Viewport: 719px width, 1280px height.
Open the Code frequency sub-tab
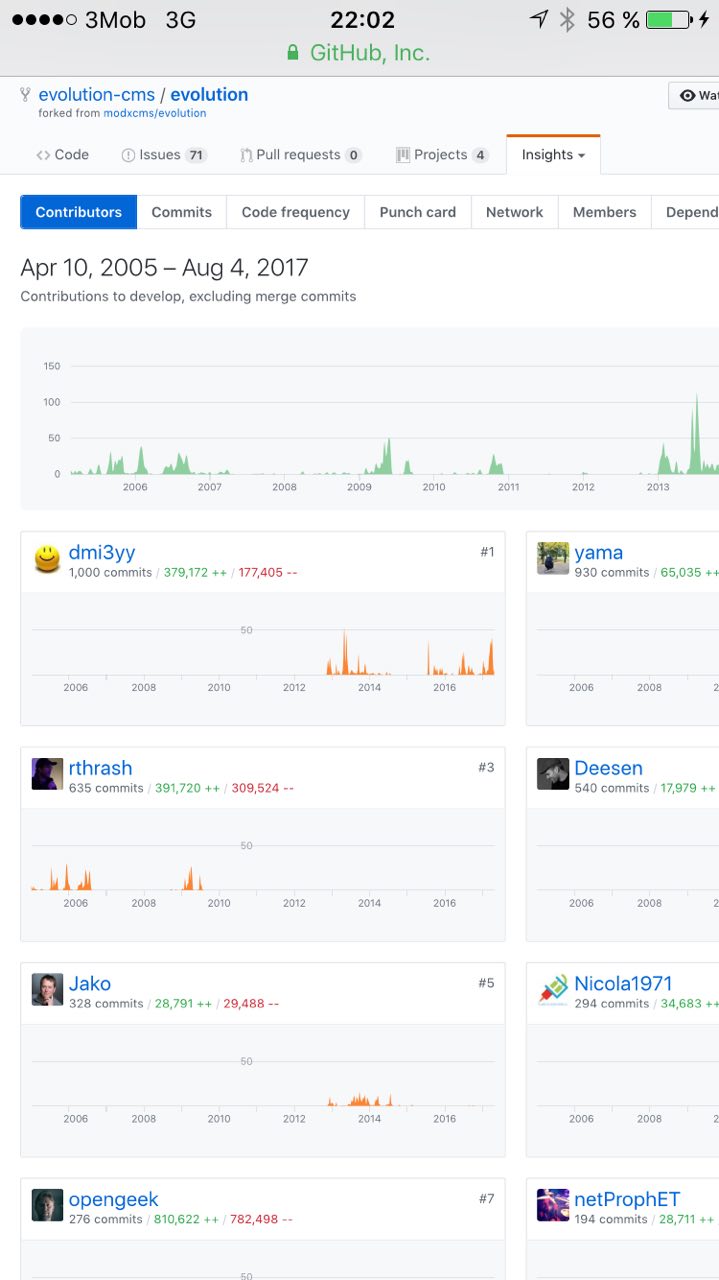296,212
